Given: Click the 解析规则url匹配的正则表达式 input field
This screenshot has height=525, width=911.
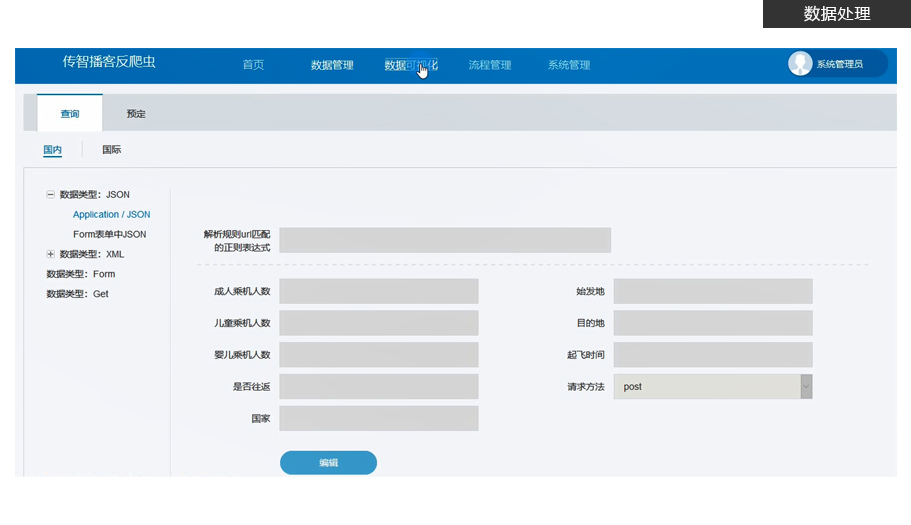Looking at the screenshot, I should click(444, 240).
